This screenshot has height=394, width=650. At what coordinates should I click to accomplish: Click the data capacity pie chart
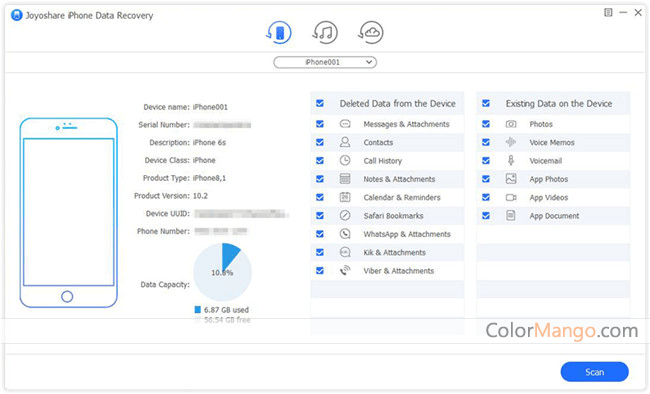click(x=223, y=272)
